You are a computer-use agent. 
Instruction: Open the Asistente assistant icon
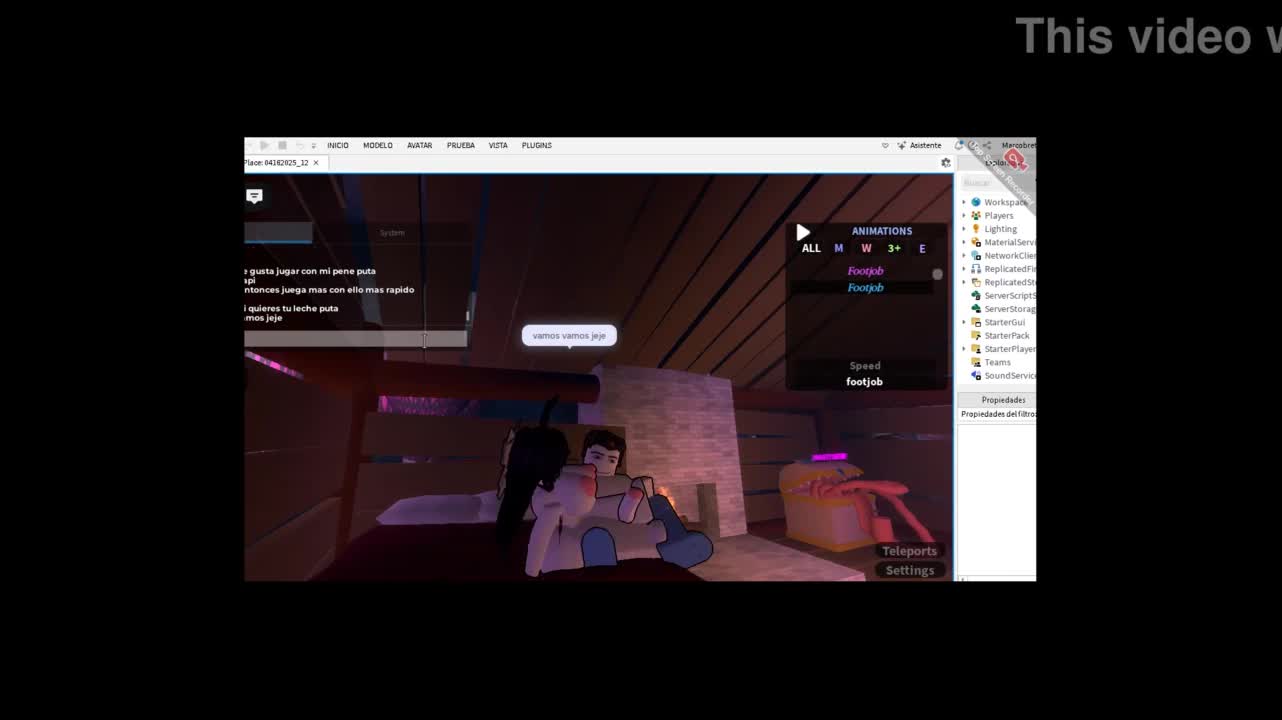coord(902,146)
